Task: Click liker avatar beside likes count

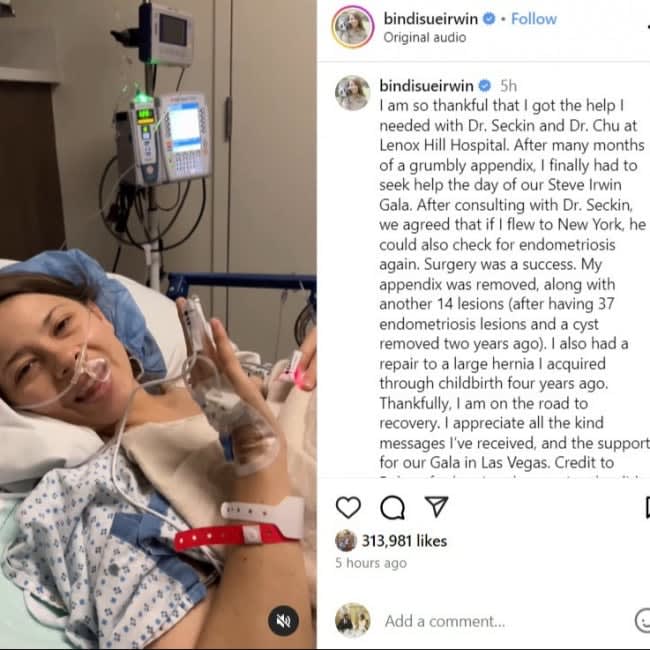Action: tap(346, 541)
